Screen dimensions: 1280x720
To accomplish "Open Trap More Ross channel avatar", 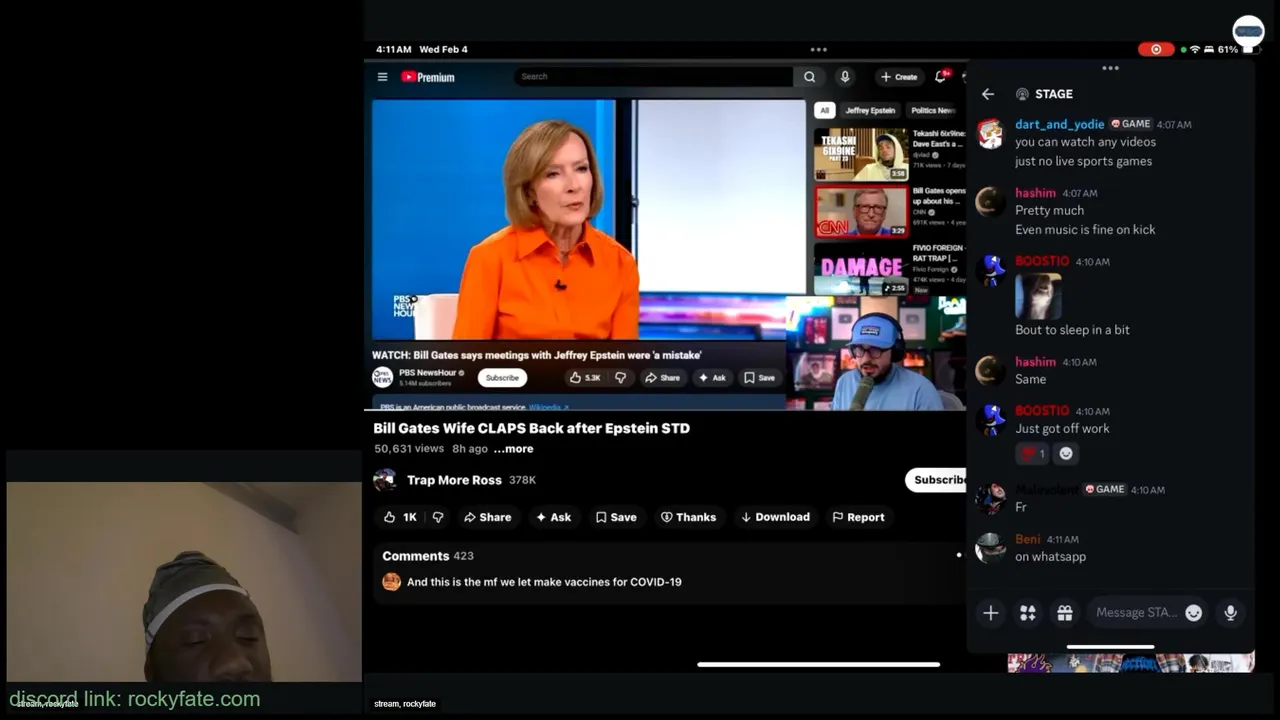I will point(385,480).
